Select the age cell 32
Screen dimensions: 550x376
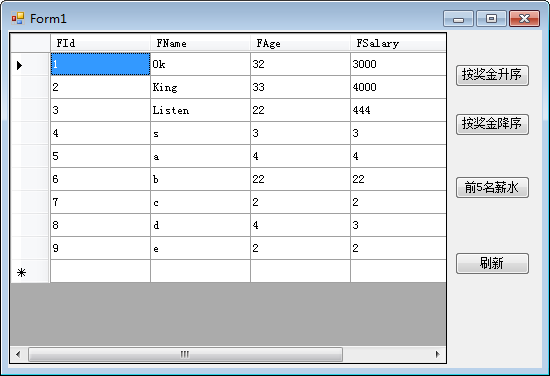[x=301, y=64]
